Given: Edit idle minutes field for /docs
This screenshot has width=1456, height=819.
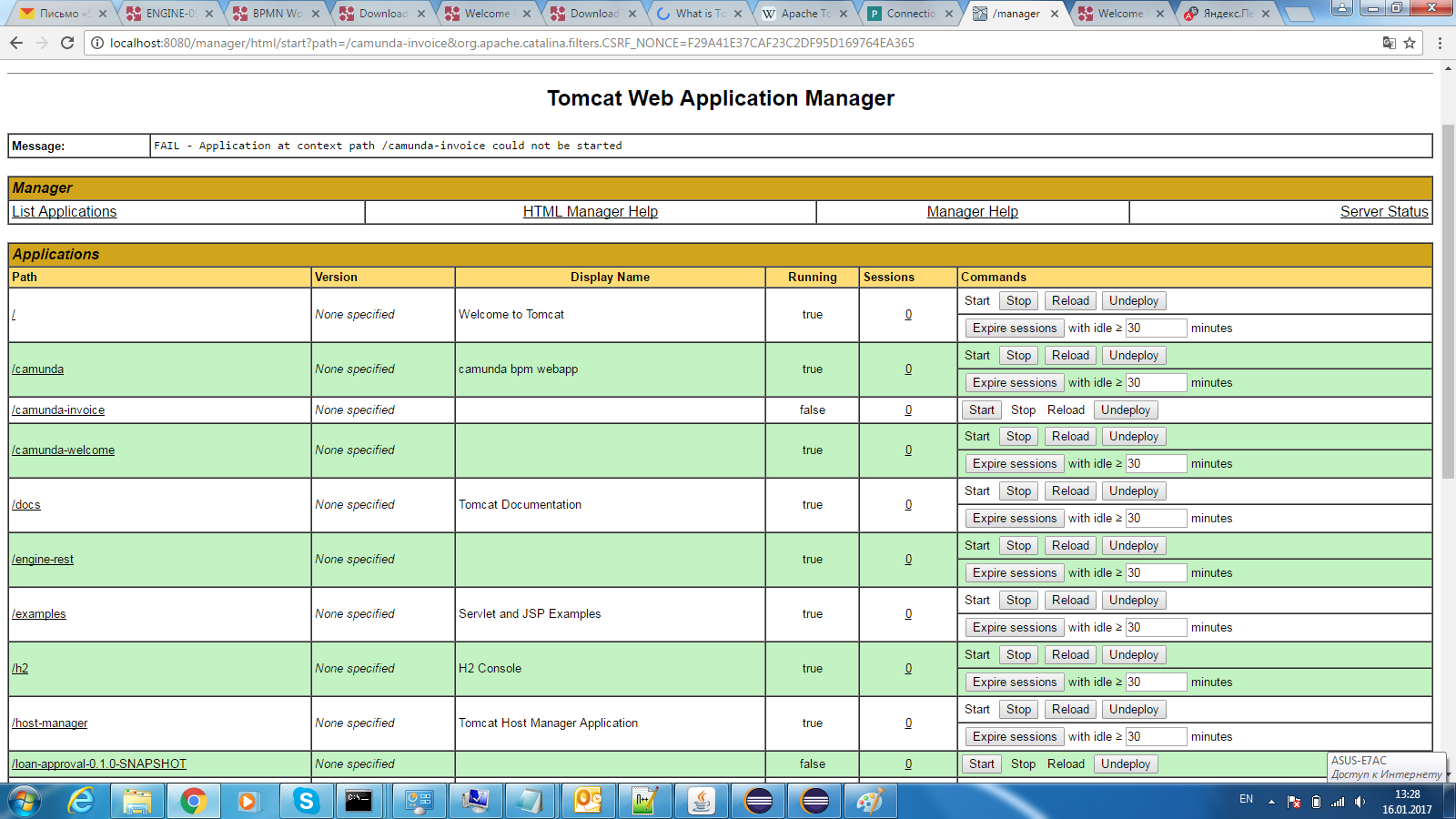Looking at the screenshot, I should (1156, 519).
